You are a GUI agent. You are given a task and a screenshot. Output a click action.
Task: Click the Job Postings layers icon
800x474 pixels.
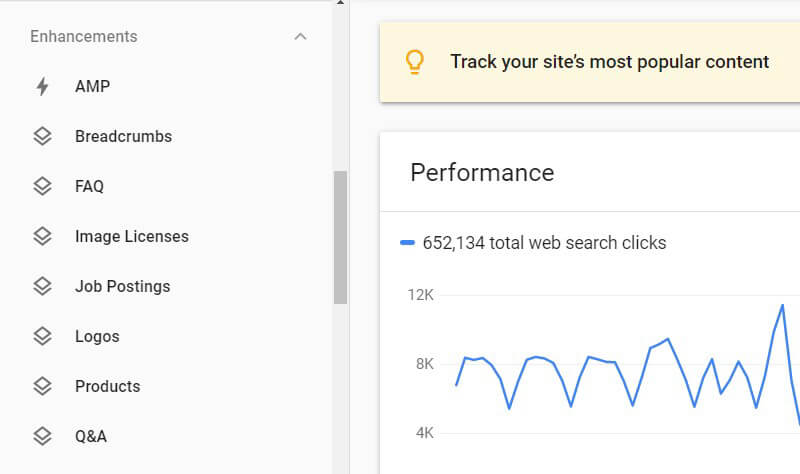pos(42,287)
